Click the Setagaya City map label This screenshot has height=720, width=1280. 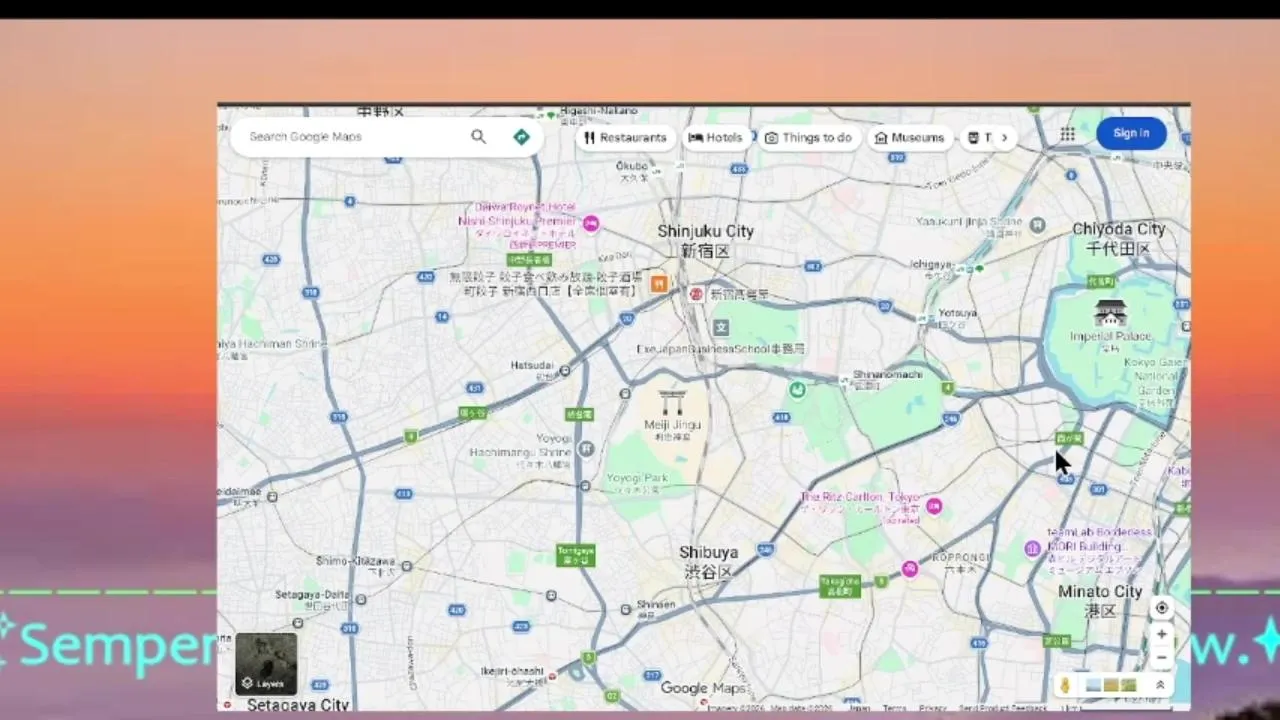click(x=297, y=705)
